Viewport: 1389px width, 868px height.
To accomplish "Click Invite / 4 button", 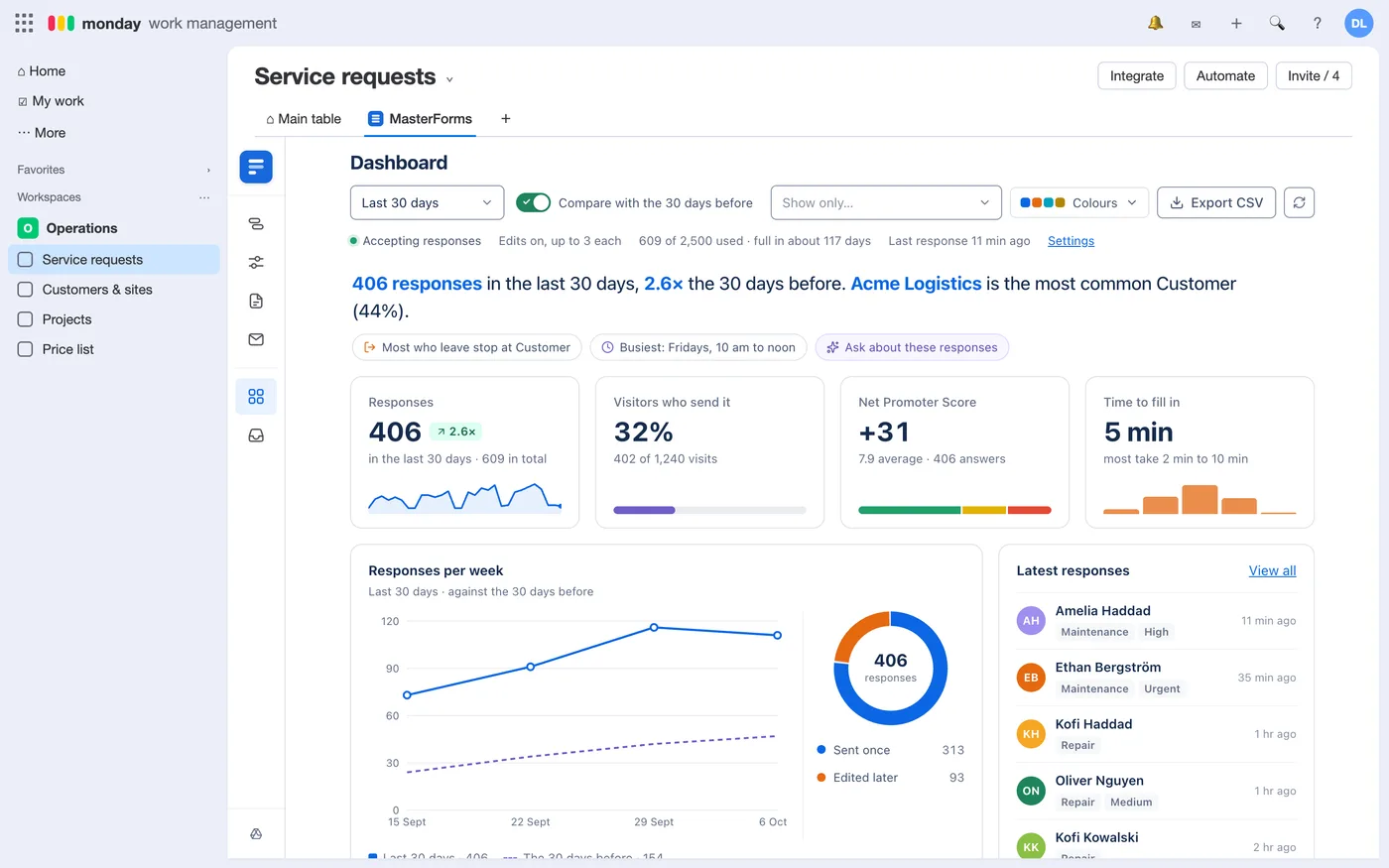I will [1314, 75].
